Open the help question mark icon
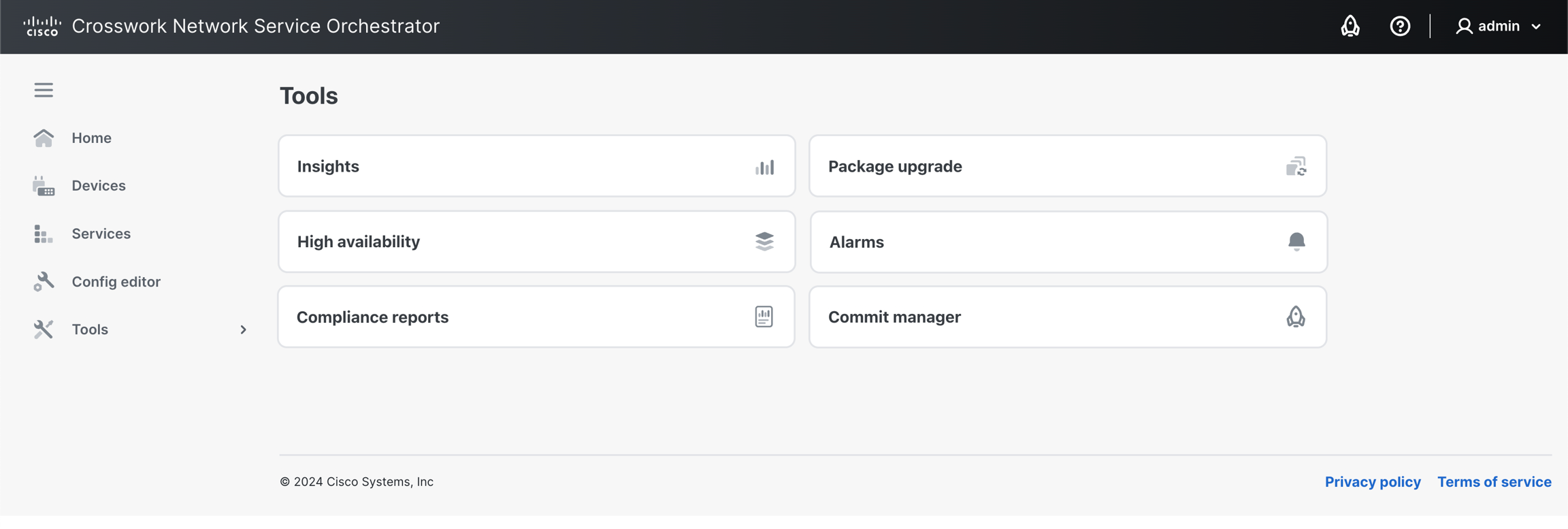This screenshot has width=1568, height=529. point(1399,27)
